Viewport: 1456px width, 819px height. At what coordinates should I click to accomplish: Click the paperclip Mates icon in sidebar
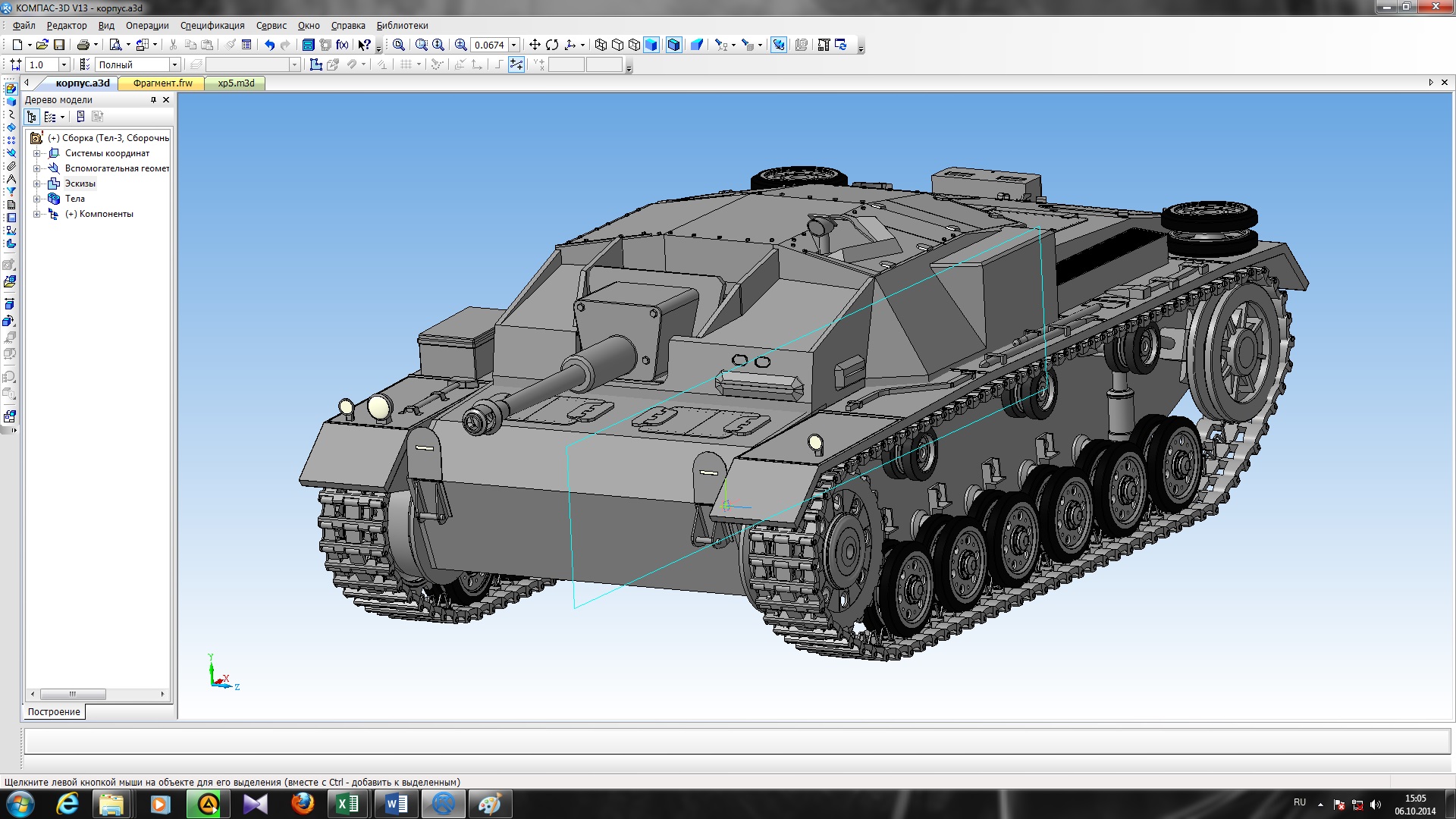click(x=11, y=165)
